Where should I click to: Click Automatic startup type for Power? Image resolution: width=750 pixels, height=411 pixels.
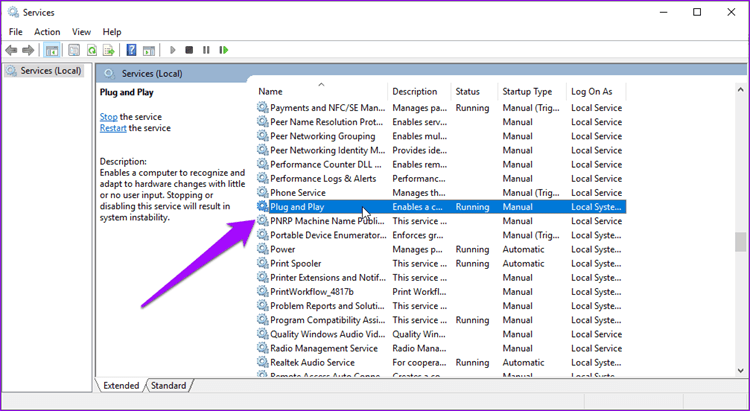coord(523,249)
